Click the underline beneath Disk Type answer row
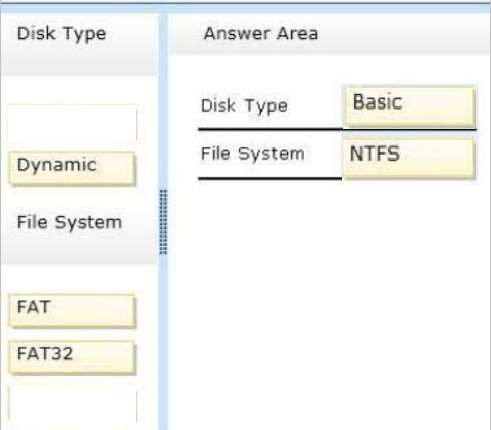The image size is (491, 430). (337, 129)
